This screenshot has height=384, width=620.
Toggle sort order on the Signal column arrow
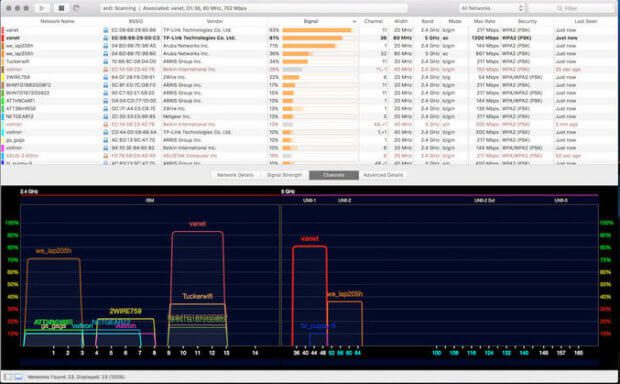[354, 22]
